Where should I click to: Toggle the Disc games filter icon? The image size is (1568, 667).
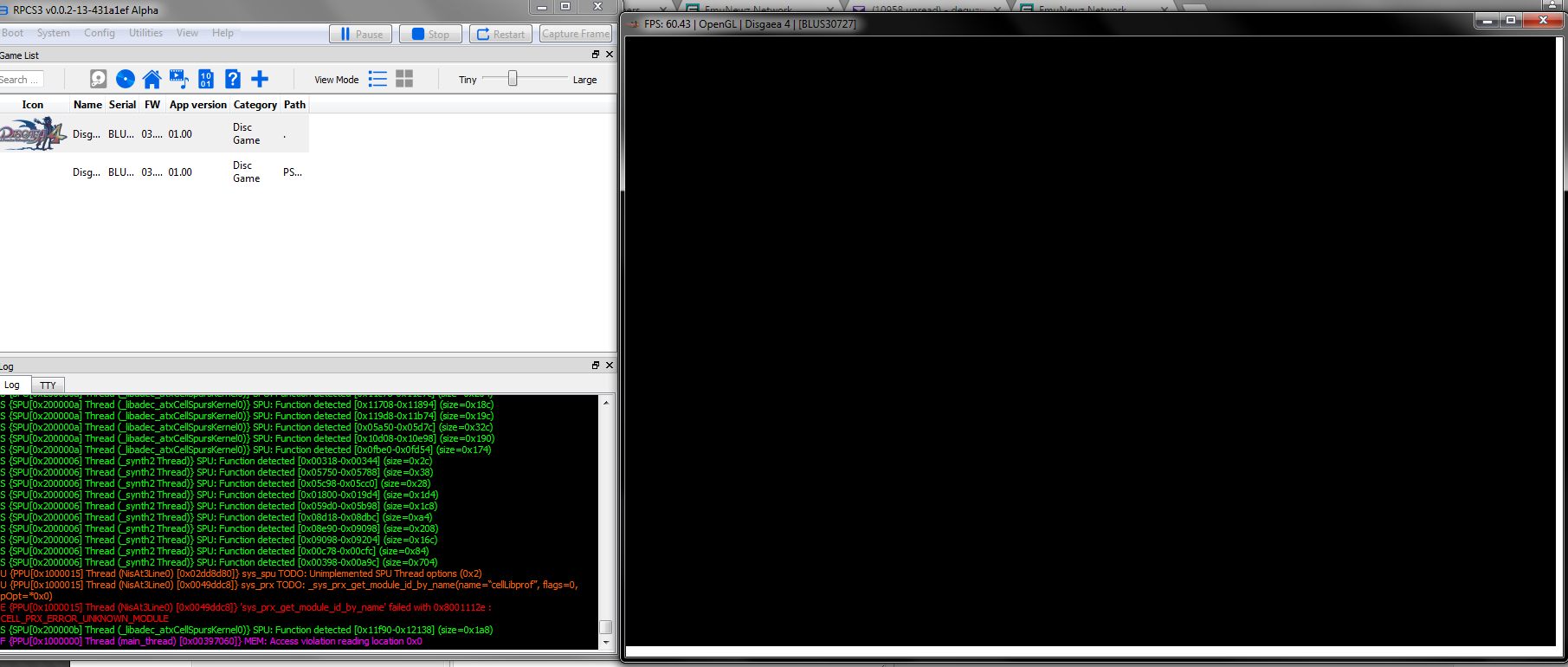tap(126, 80)
